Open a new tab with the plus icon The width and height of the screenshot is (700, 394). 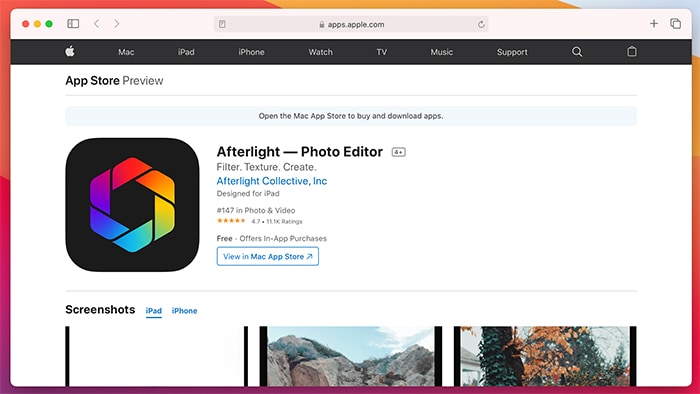pyautogui.click(x=654, y=24)
